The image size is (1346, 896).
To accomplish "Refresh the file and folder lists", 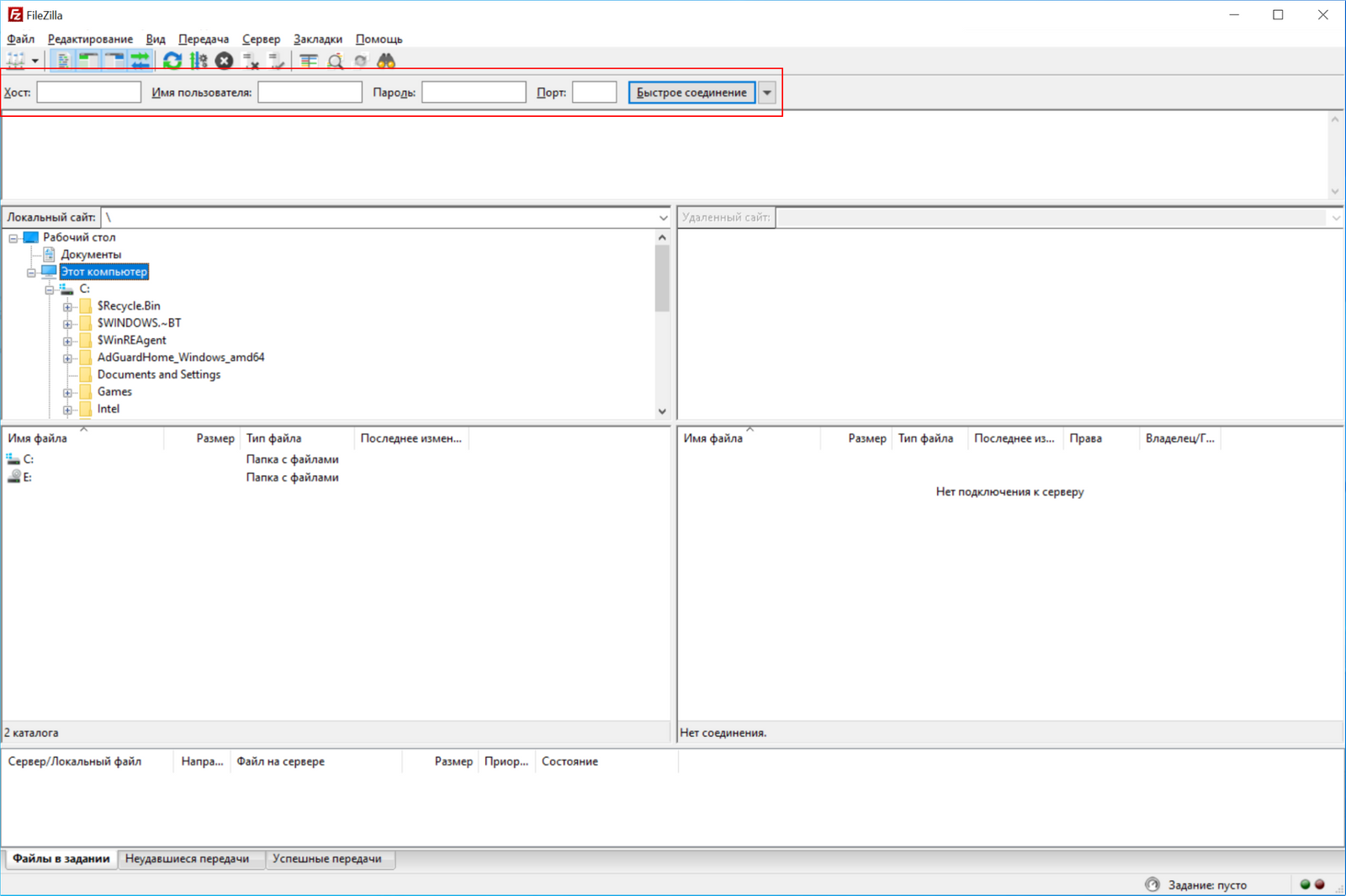I will (x=172, y=61).
